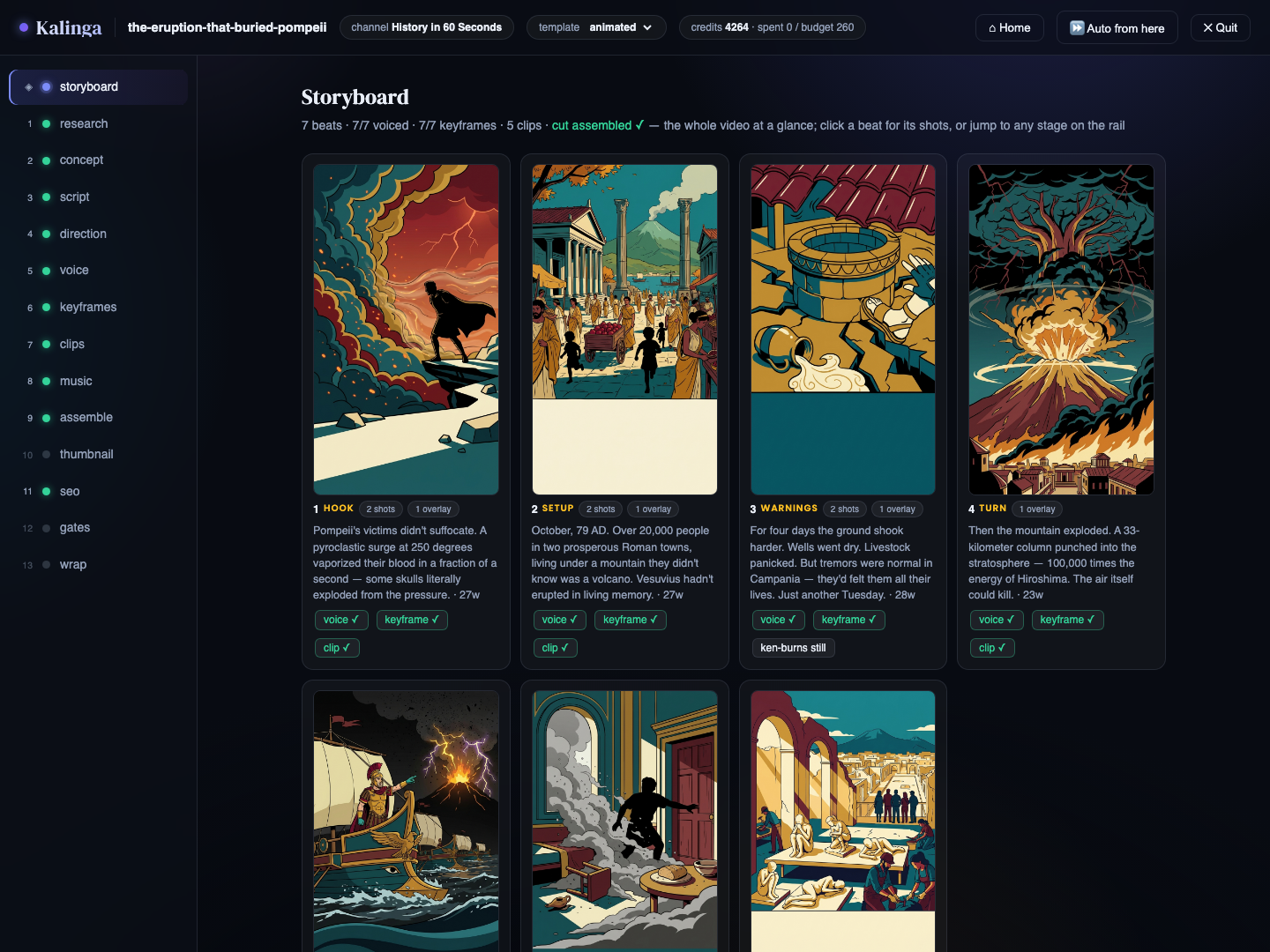1270x952 pixels.
Task: Select the storyboard stage in the rail
Action: click(99, 87)
